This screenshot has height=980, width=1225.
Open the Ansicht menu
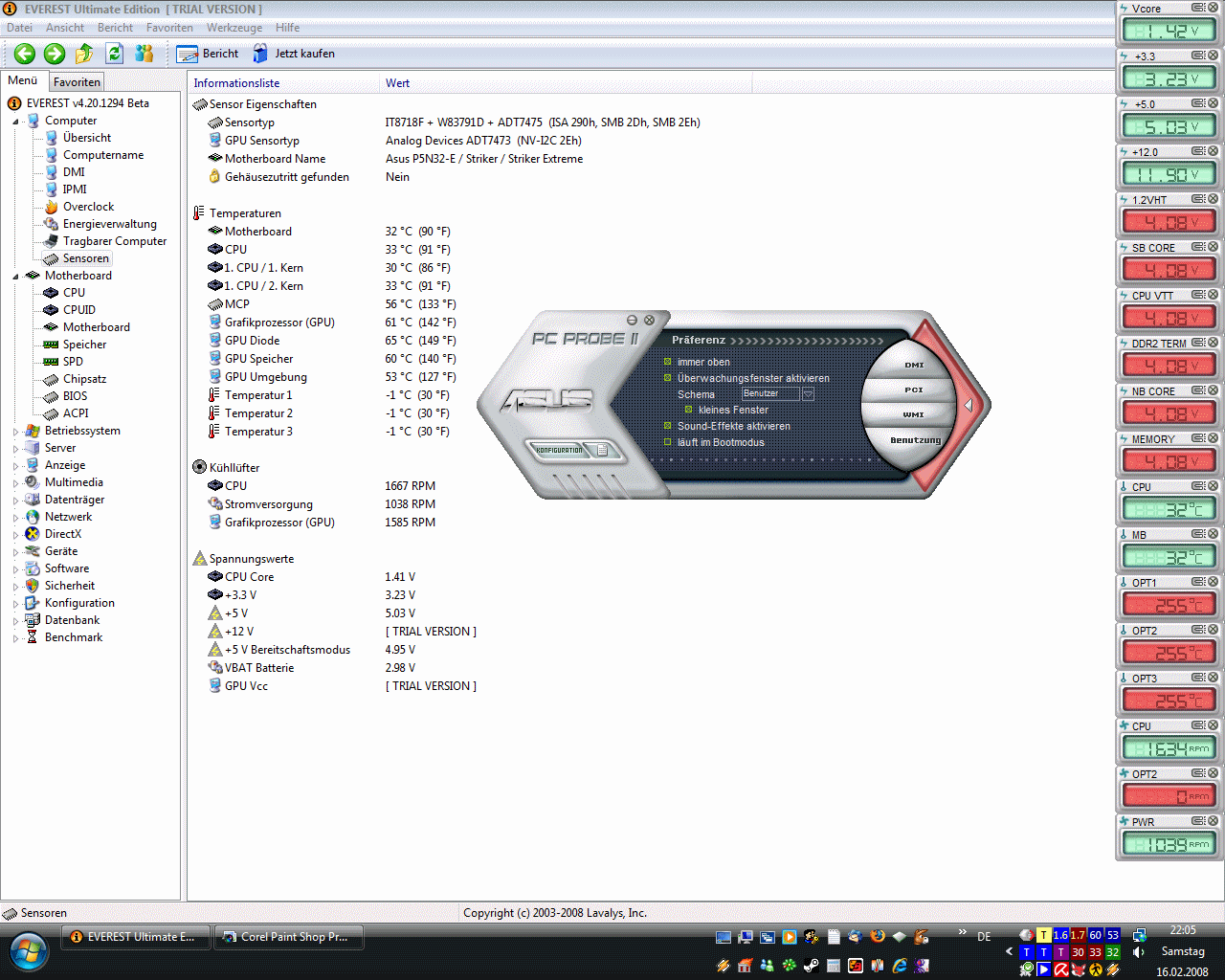click(x=65, y=28)
